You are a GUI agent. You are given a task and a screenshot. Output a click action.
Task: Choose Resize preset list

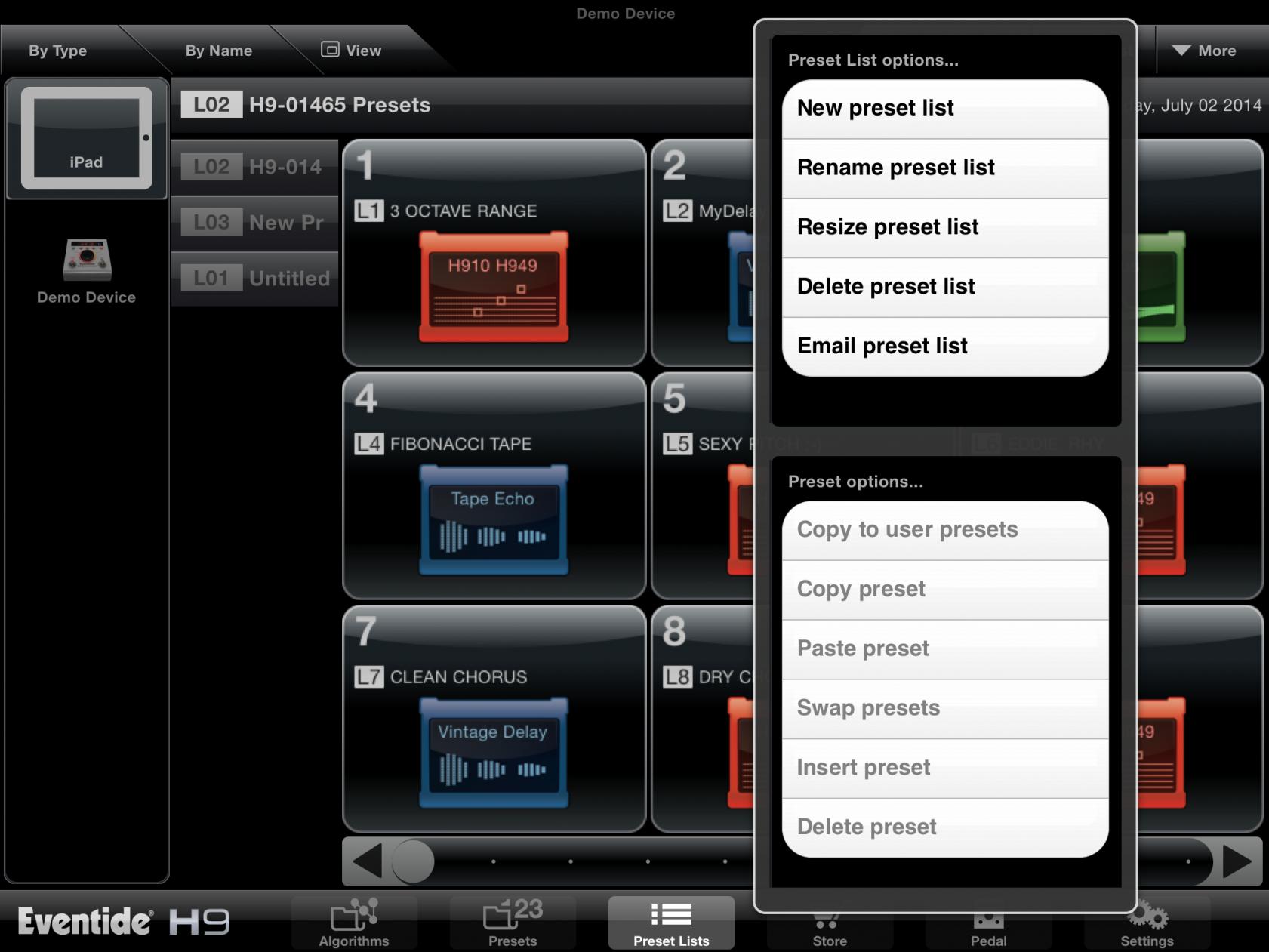coord(945,228)
